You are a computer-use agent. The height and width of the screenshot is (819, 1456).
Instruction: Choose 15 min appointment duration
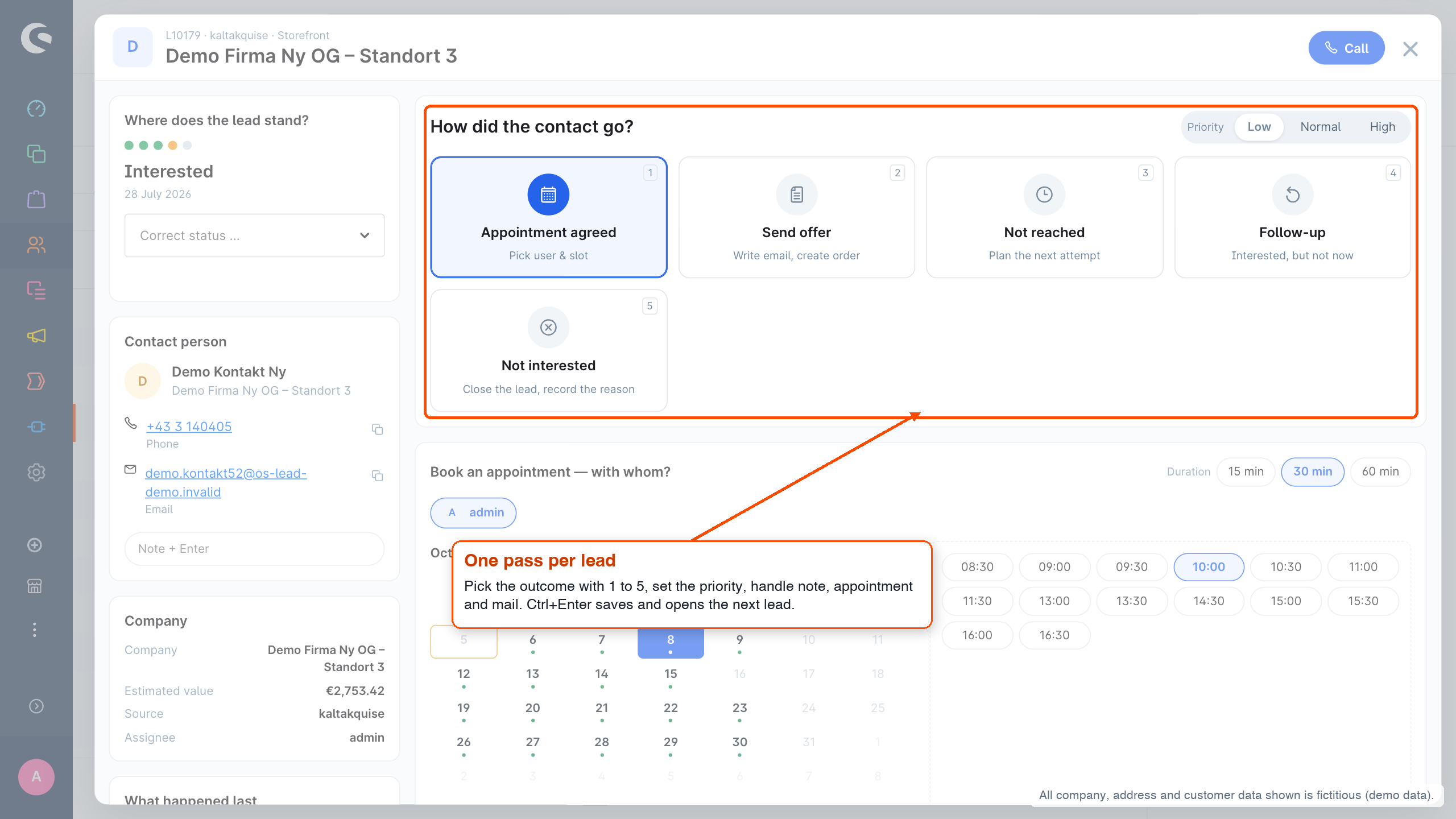(x=1246, y=471)
